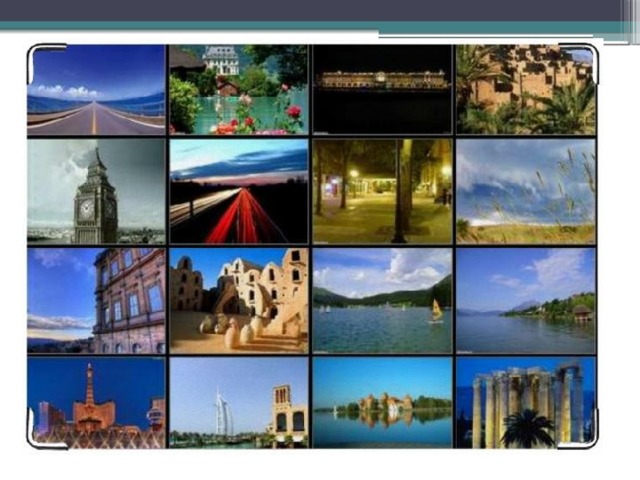Select the adobe kasbah with palm trees photo
Image resolution: width=640 pixels, height=480 pixels.
[526, 90]
